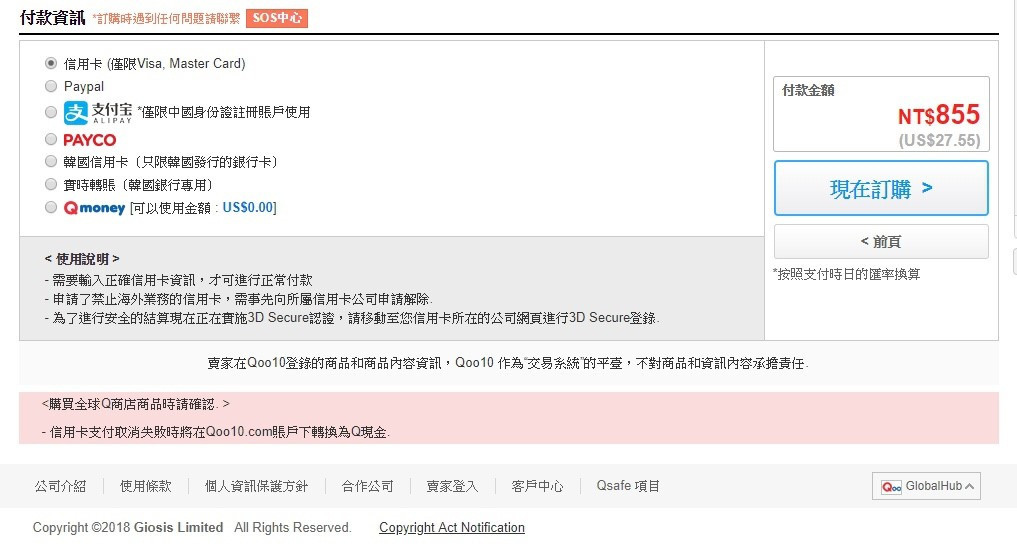Open the 賣家登入 seller login link

click(452, 486)
